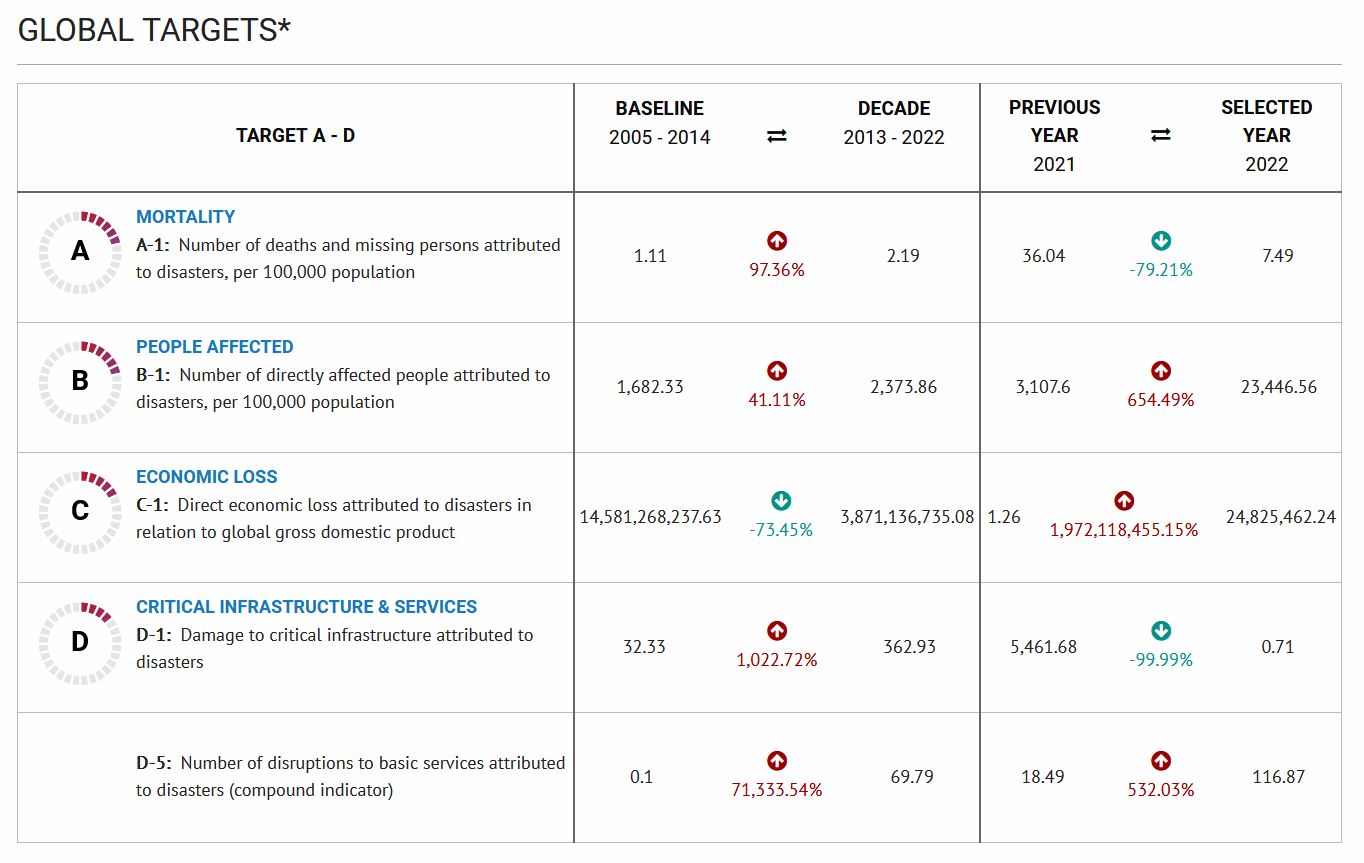Open the PEOPLE AFFECTED link
The image size is (1364, 863).
click(215, 347)
